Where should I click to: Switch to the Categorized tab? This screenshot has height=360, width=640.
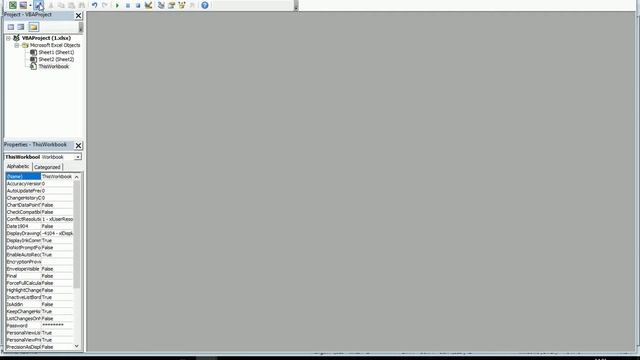[47, 167]
